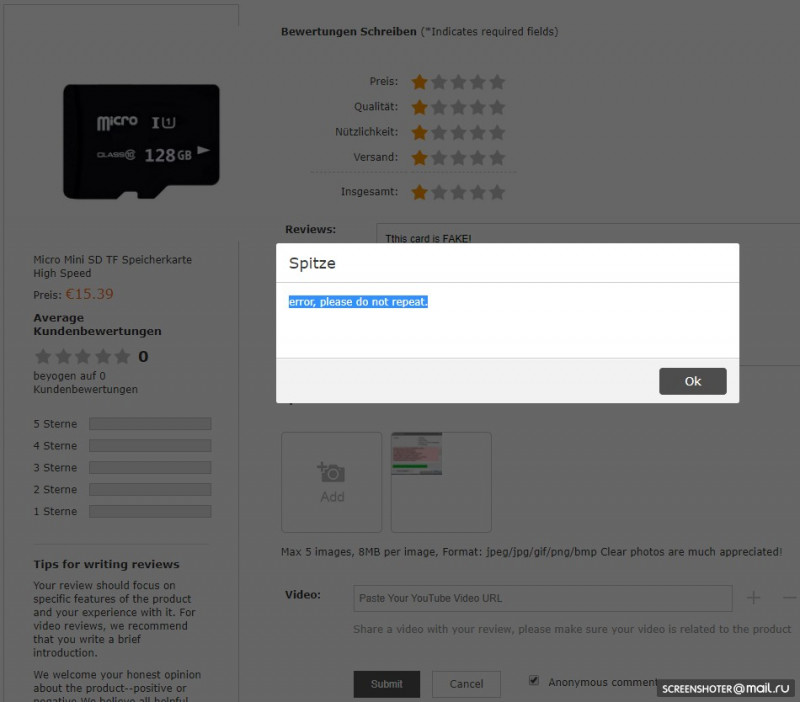Image resolution: width=800 pixels, height=702 pixels.
Task: Click the Spitze dialog title
Action: point(312,263)
